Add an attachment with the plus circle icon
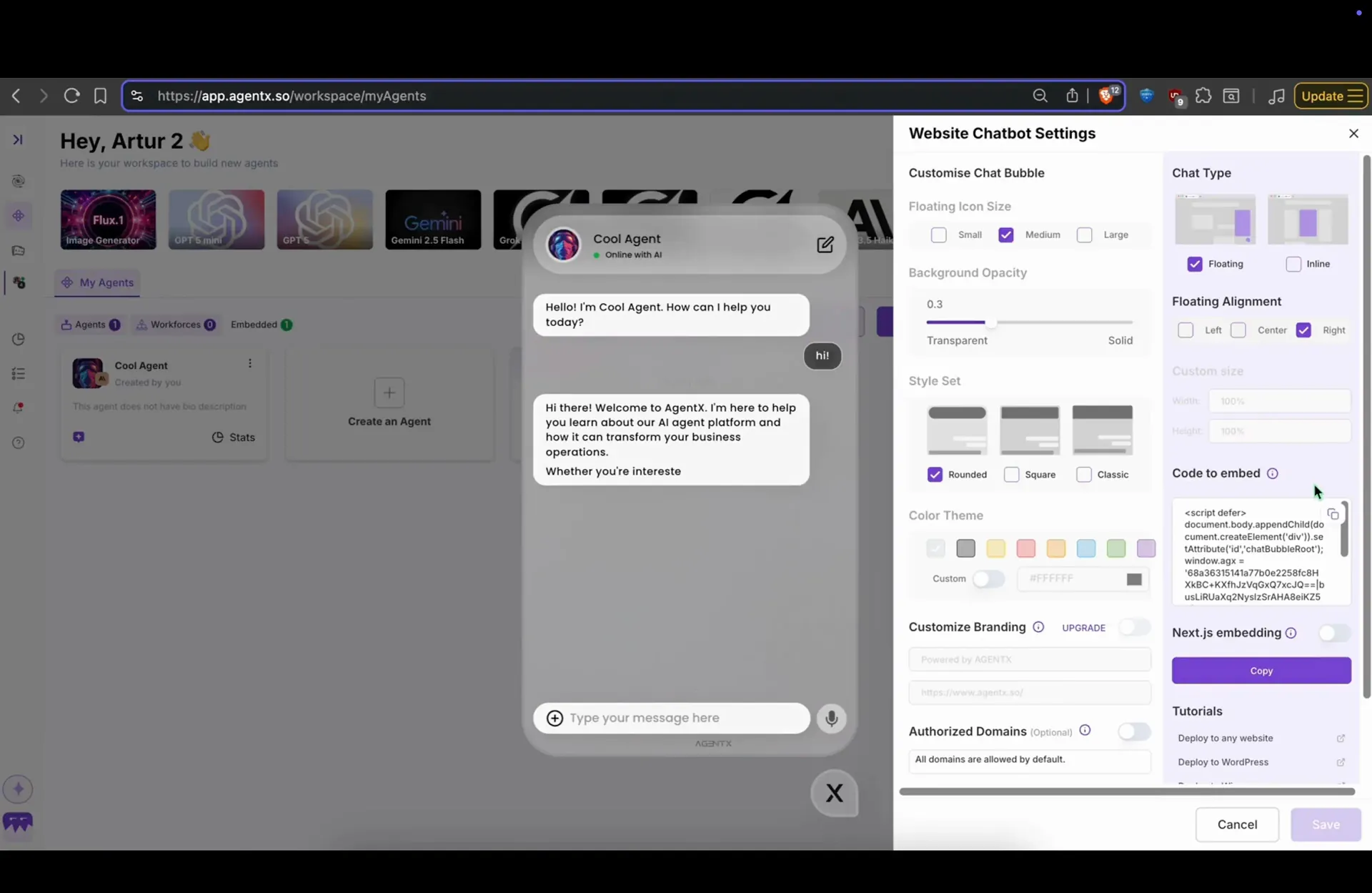 [x=555, y=718]
